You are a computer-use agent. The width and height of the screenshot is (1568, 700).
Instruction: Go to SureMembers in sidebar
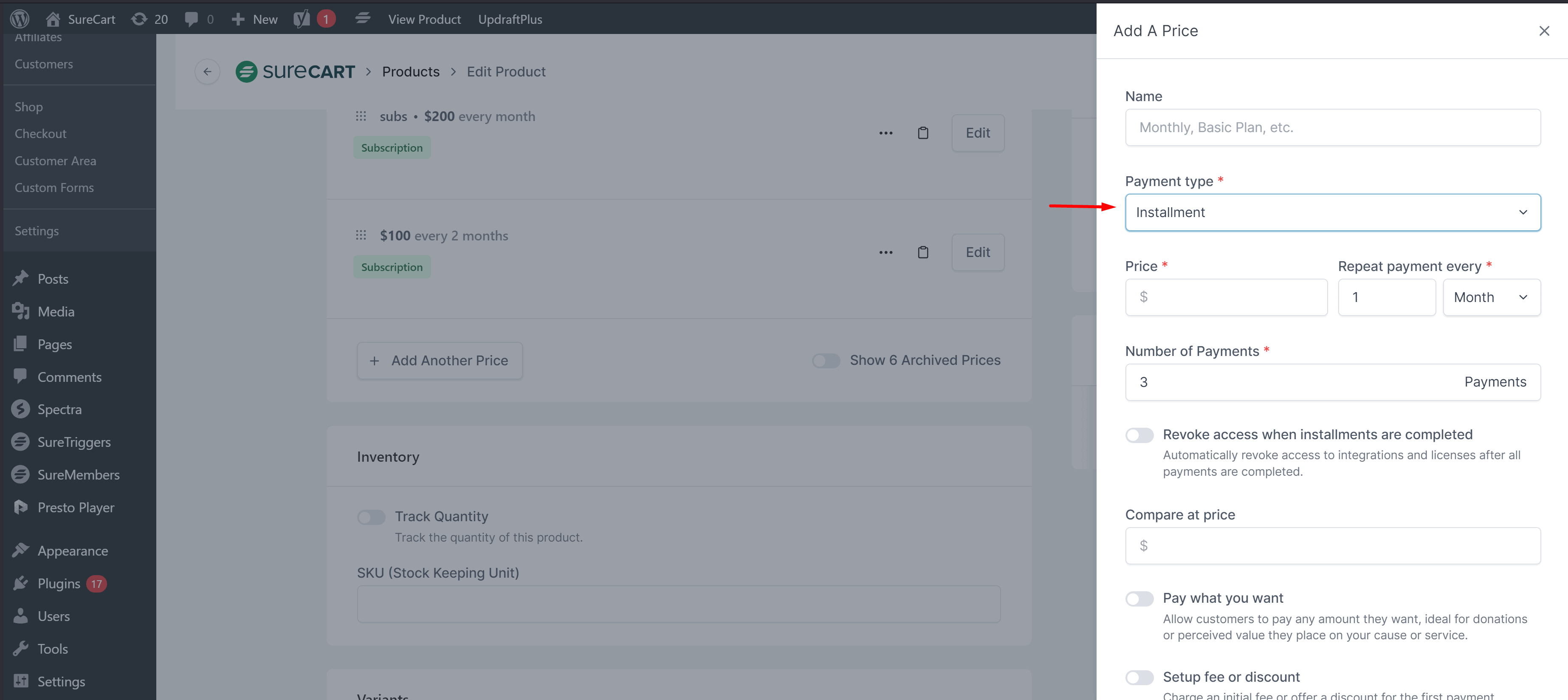(78, 475)
